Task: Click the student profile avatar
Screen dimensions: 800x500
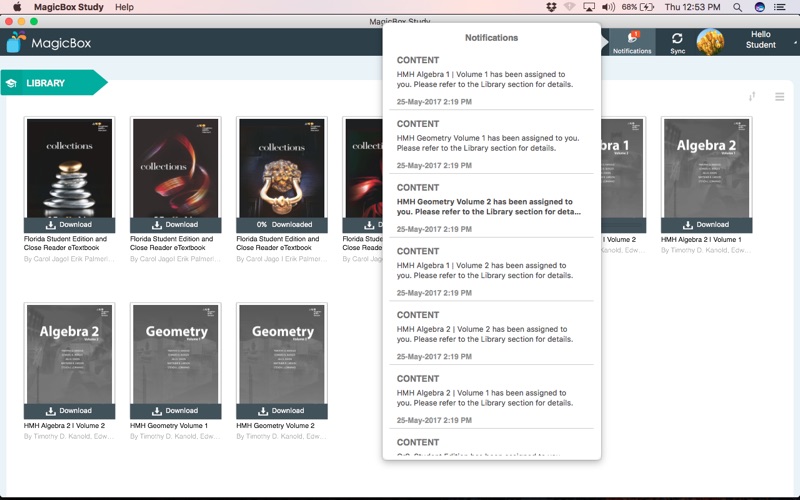Action: pos(710,41)
